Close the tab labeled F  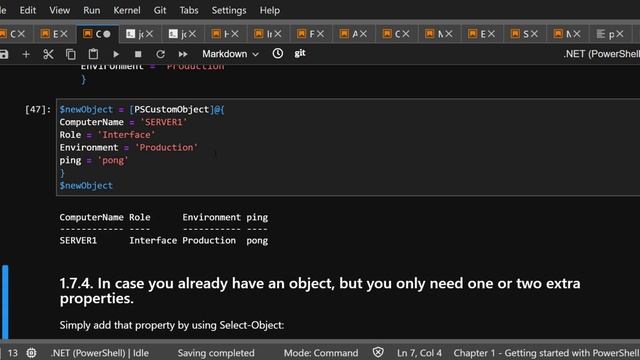(320, 34)
